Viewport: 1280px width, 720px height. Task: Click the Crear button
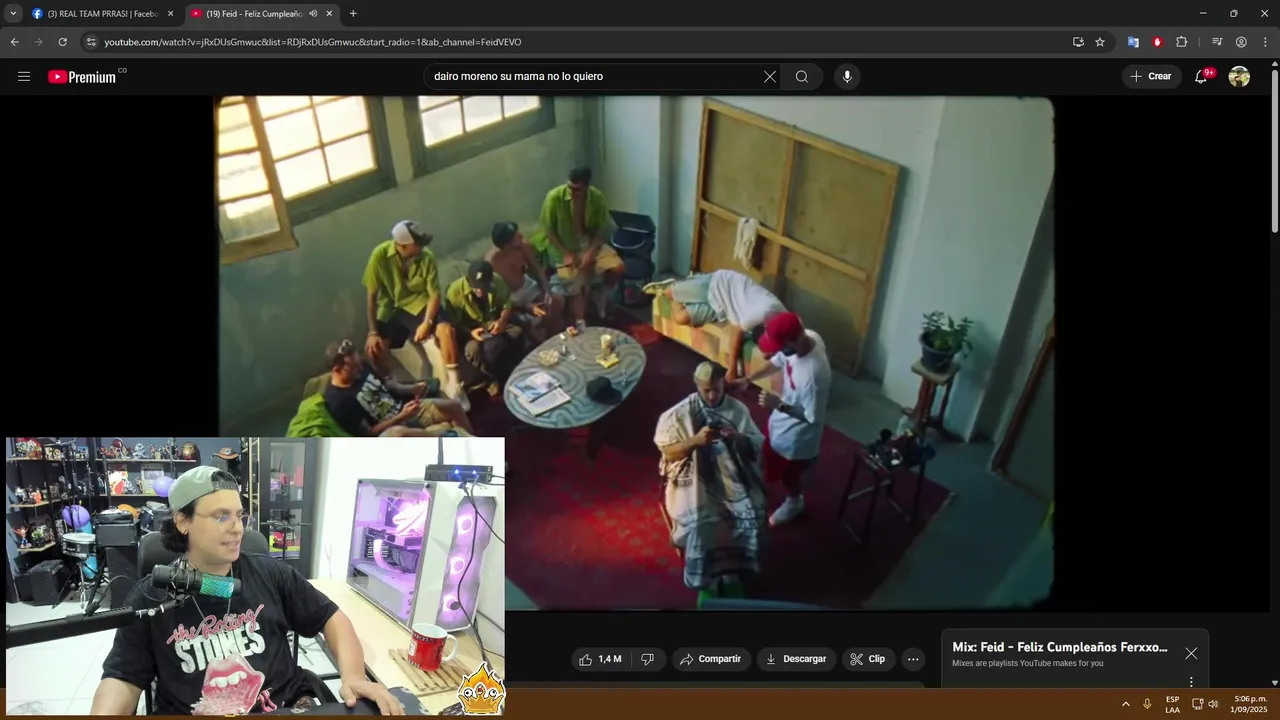click(x=1151, y=76)
